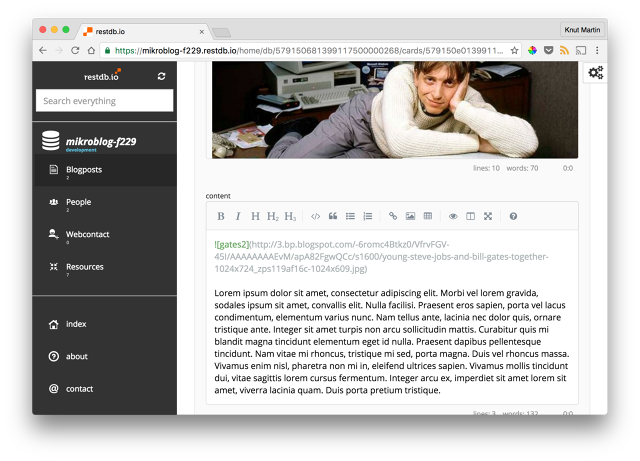Click the mikroblog-f229 database icon
This screenshot has height=461, width=640.
[51, 140]
